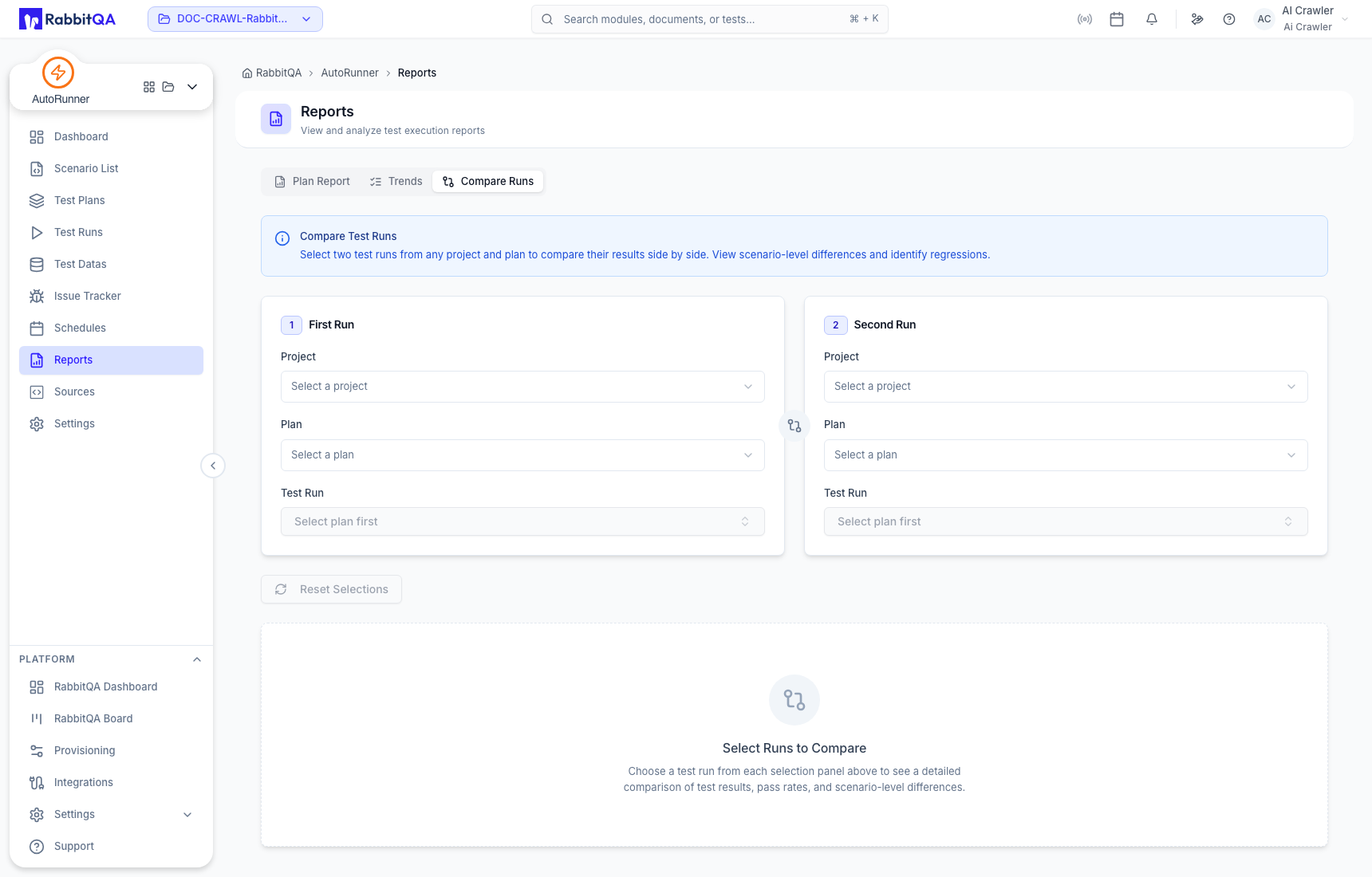Open First Run project dropdown

pos(522,387)
